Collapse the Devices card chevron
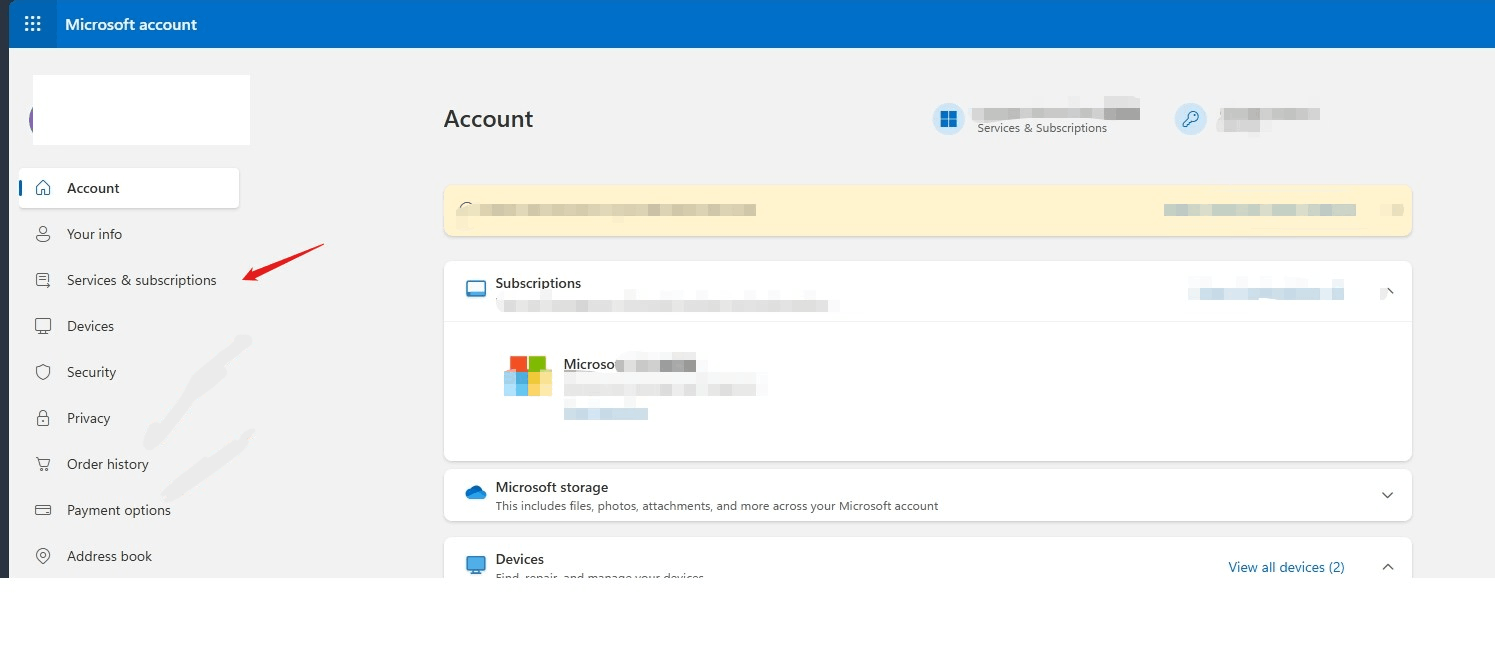This screenshot has height=648, width=1495. (1387, 567)
